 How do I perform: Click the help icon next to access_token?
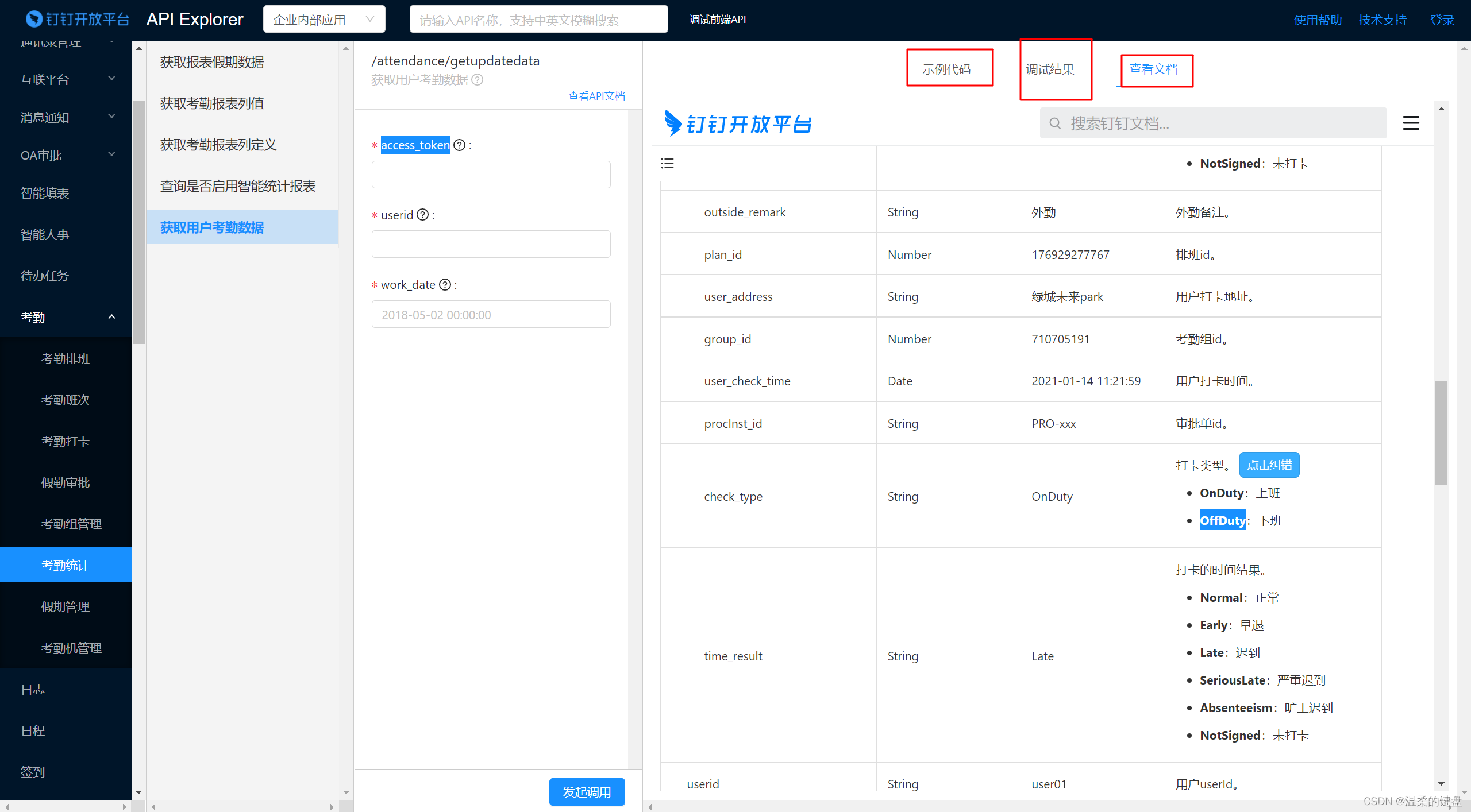459,145
